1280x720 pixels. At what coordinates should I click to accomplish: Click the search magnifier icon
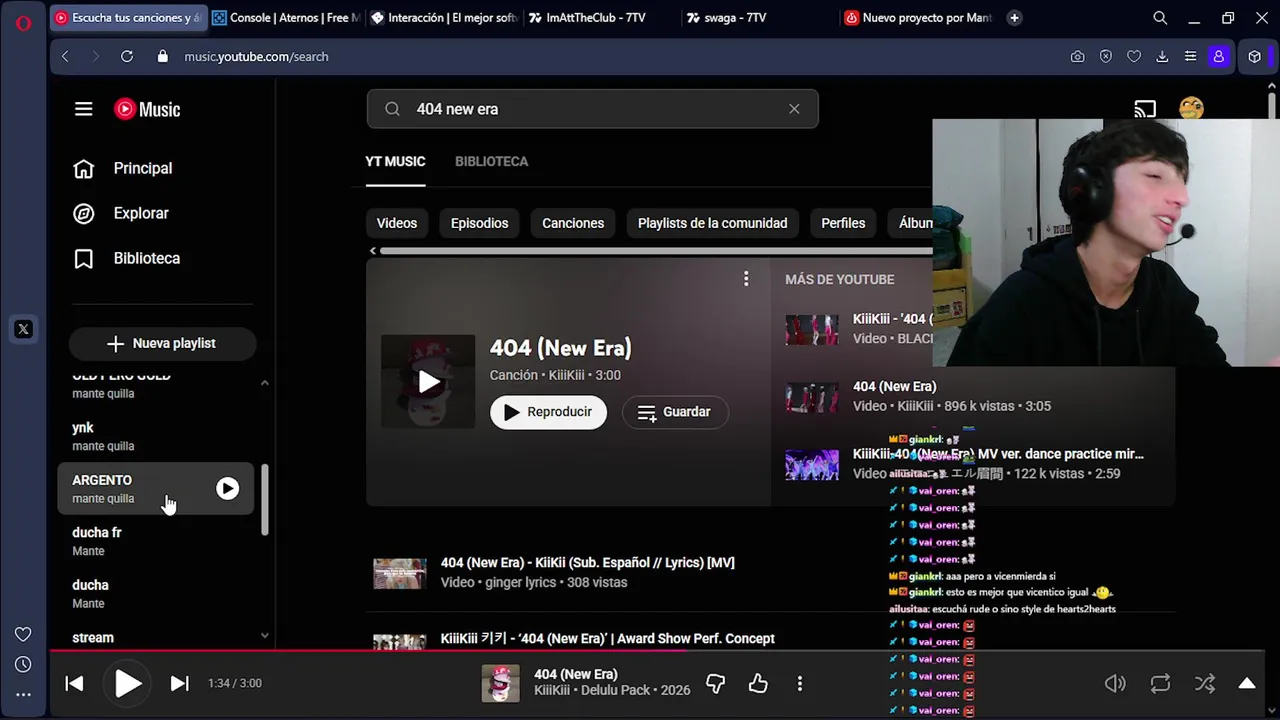click(x=392, y=109)
